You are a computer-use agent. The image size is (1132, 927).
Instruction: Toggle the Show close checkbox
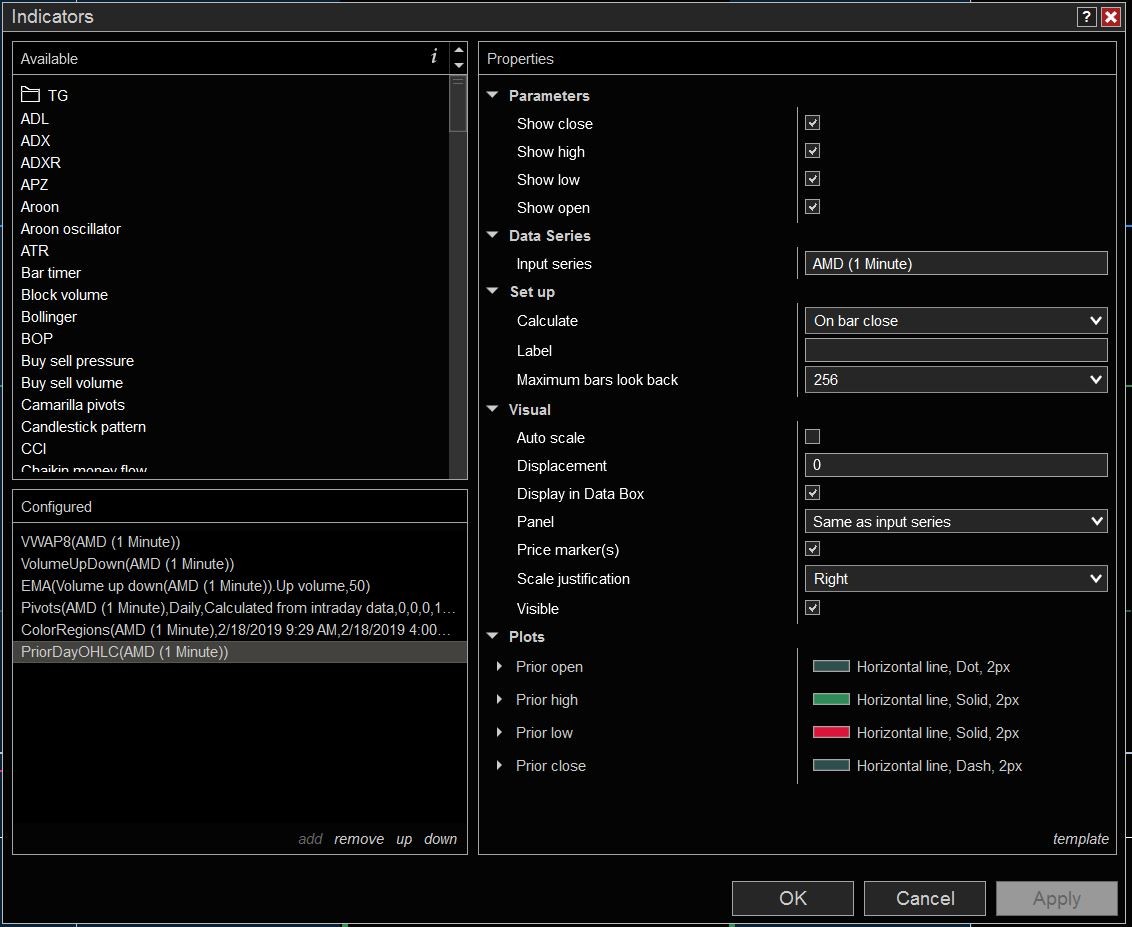coord(812,123)
